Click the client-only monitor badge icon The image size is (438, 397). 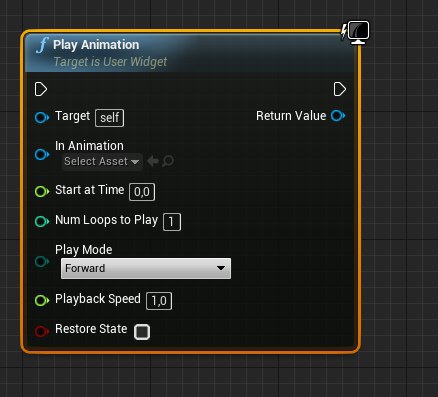tap(358, 32)
